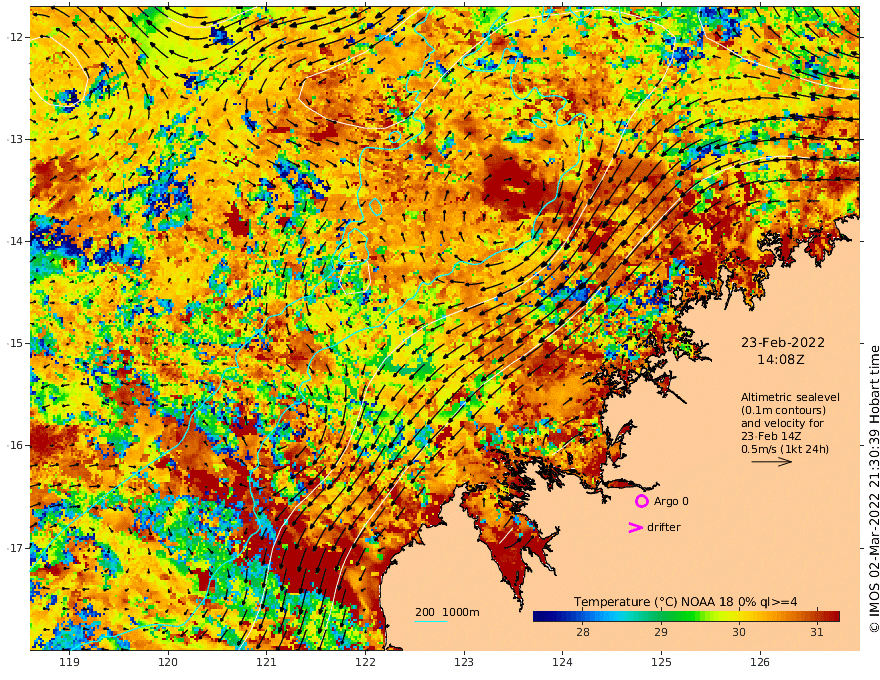880x680 pixels.
Task: Click the 'drifter' label
Action: point(664,527)
